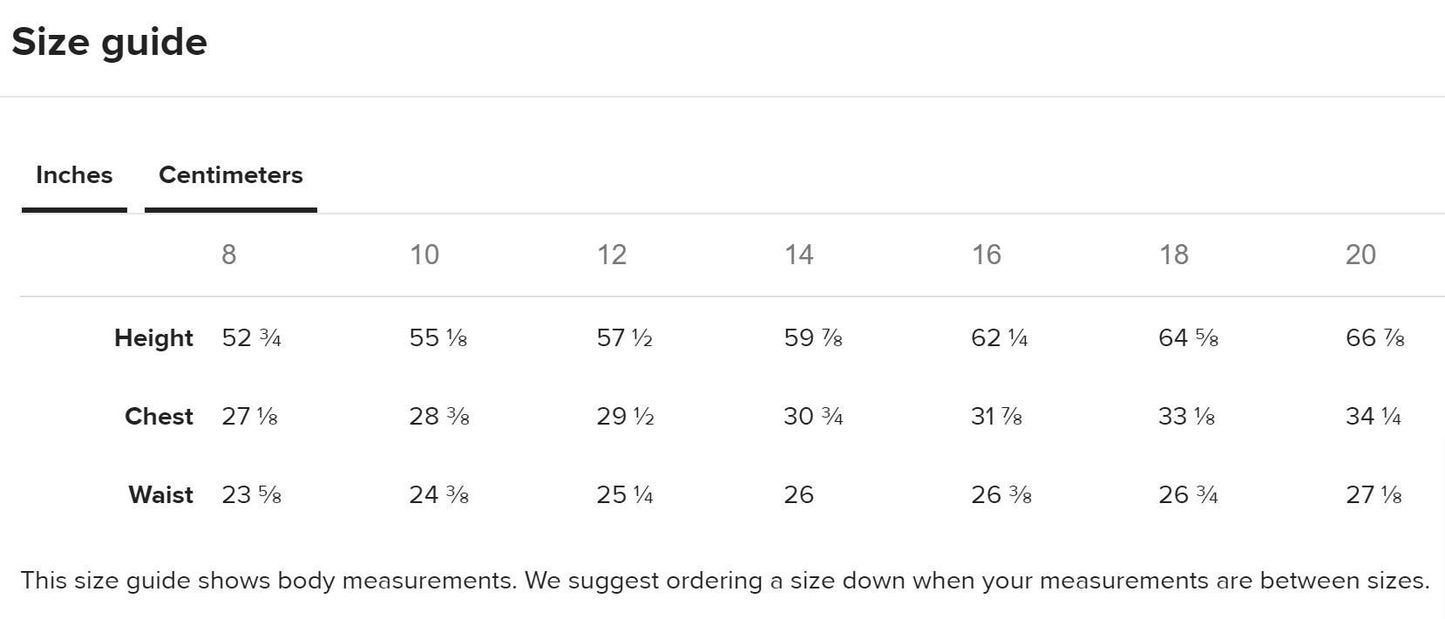
Task: Switch to the Inches tab
Action: (x=74, y=175)
